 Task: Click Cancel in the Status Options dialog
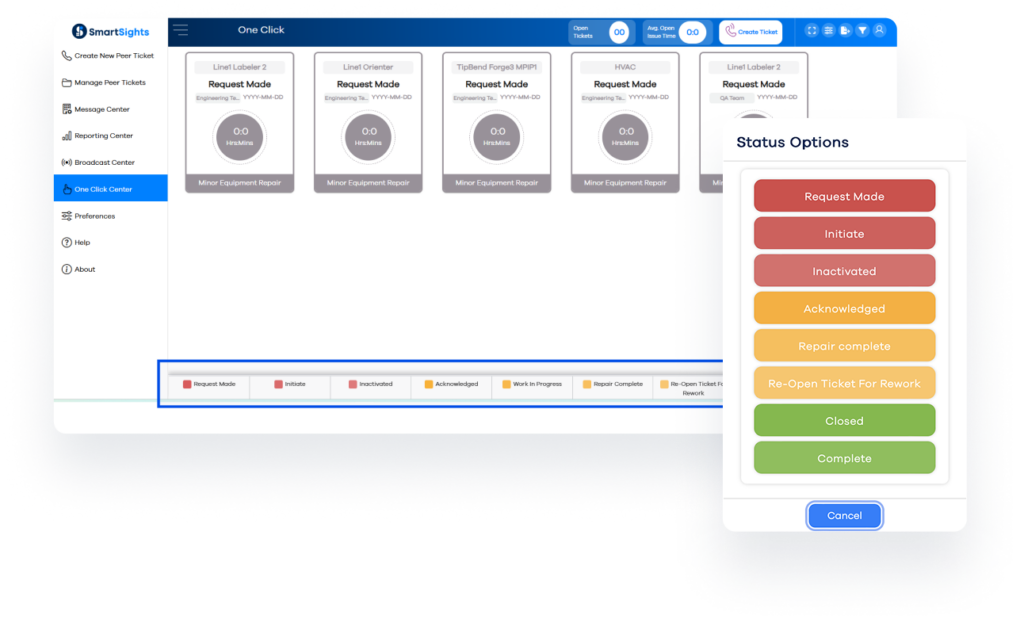click(844, 515)
